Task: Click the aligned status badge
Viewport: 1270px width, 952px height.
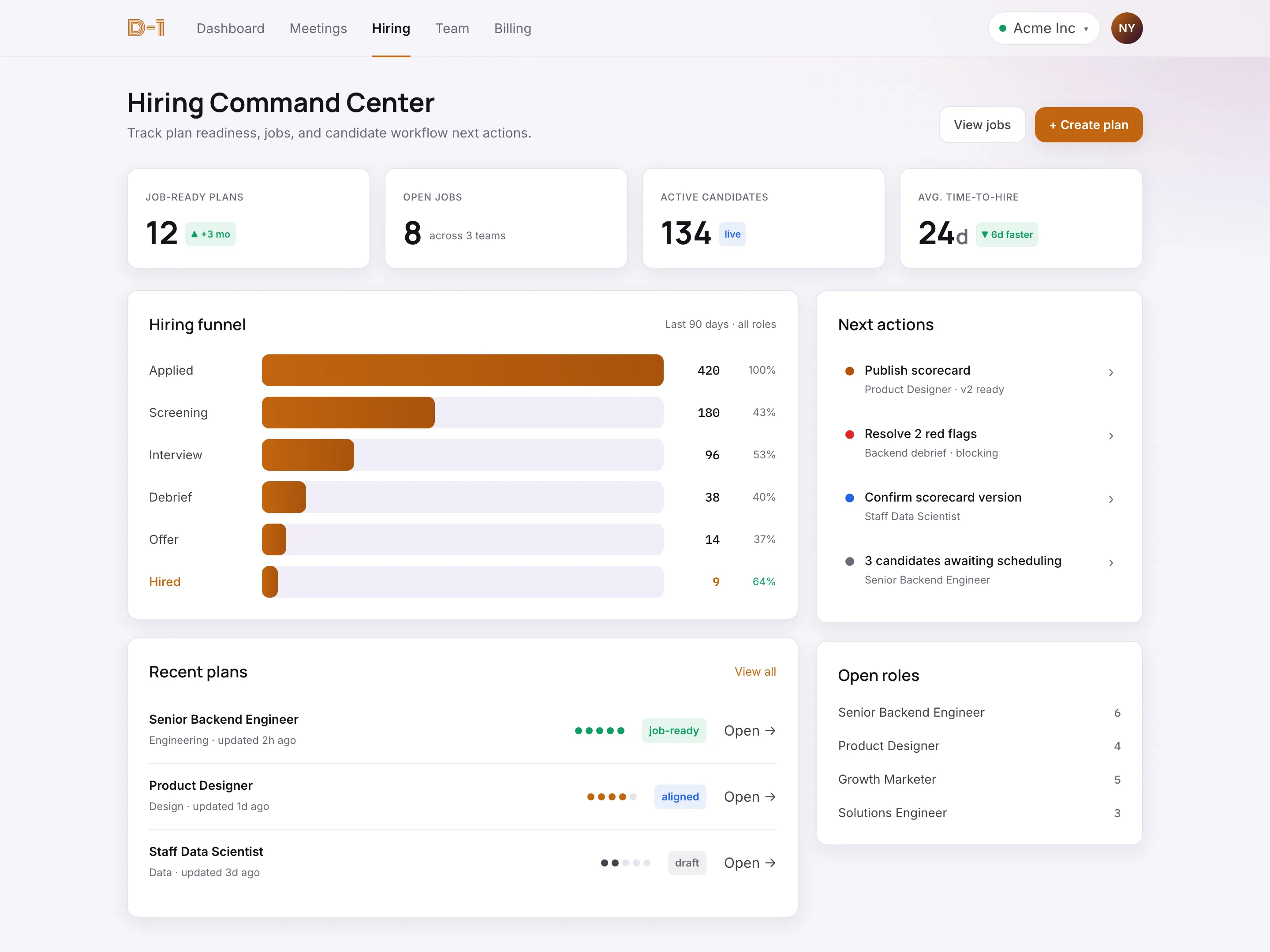Action: click(x=680, y=796)
